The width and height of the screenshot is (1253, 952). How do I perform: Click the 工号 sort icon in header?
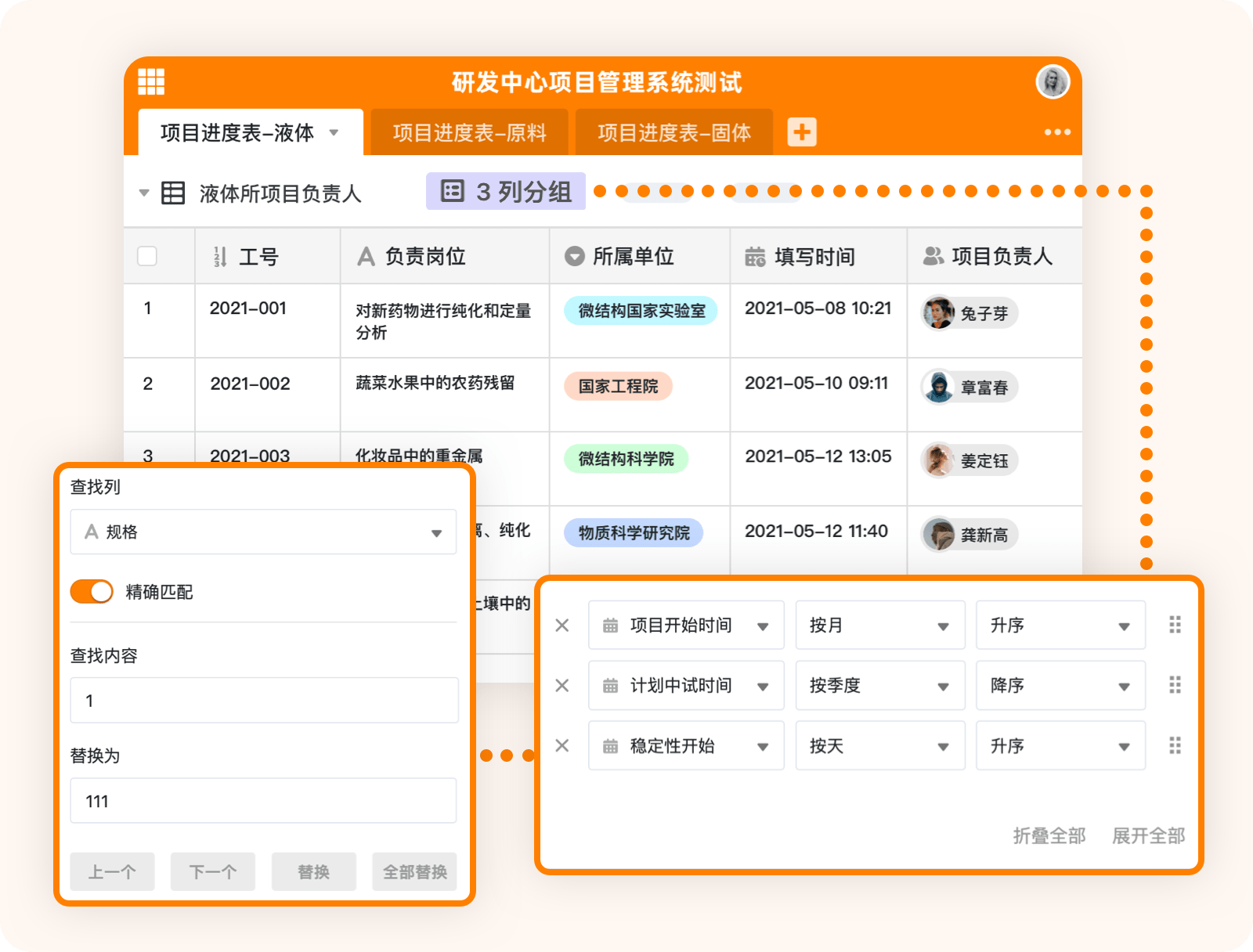220,257
